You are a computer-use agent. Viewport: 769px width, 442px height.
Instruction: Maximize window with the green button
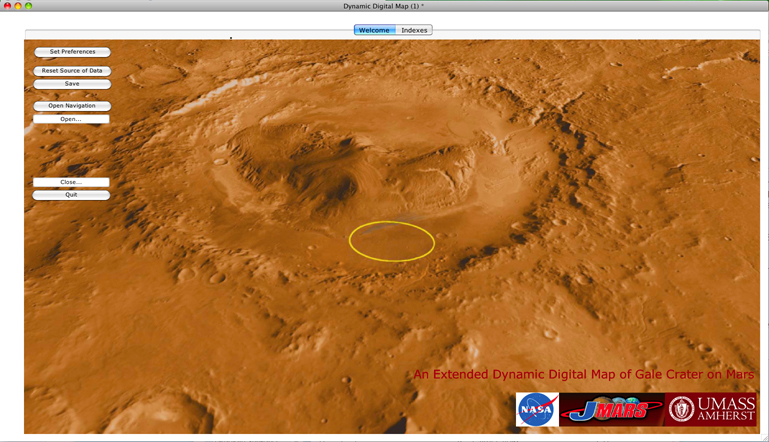(28, 5)
